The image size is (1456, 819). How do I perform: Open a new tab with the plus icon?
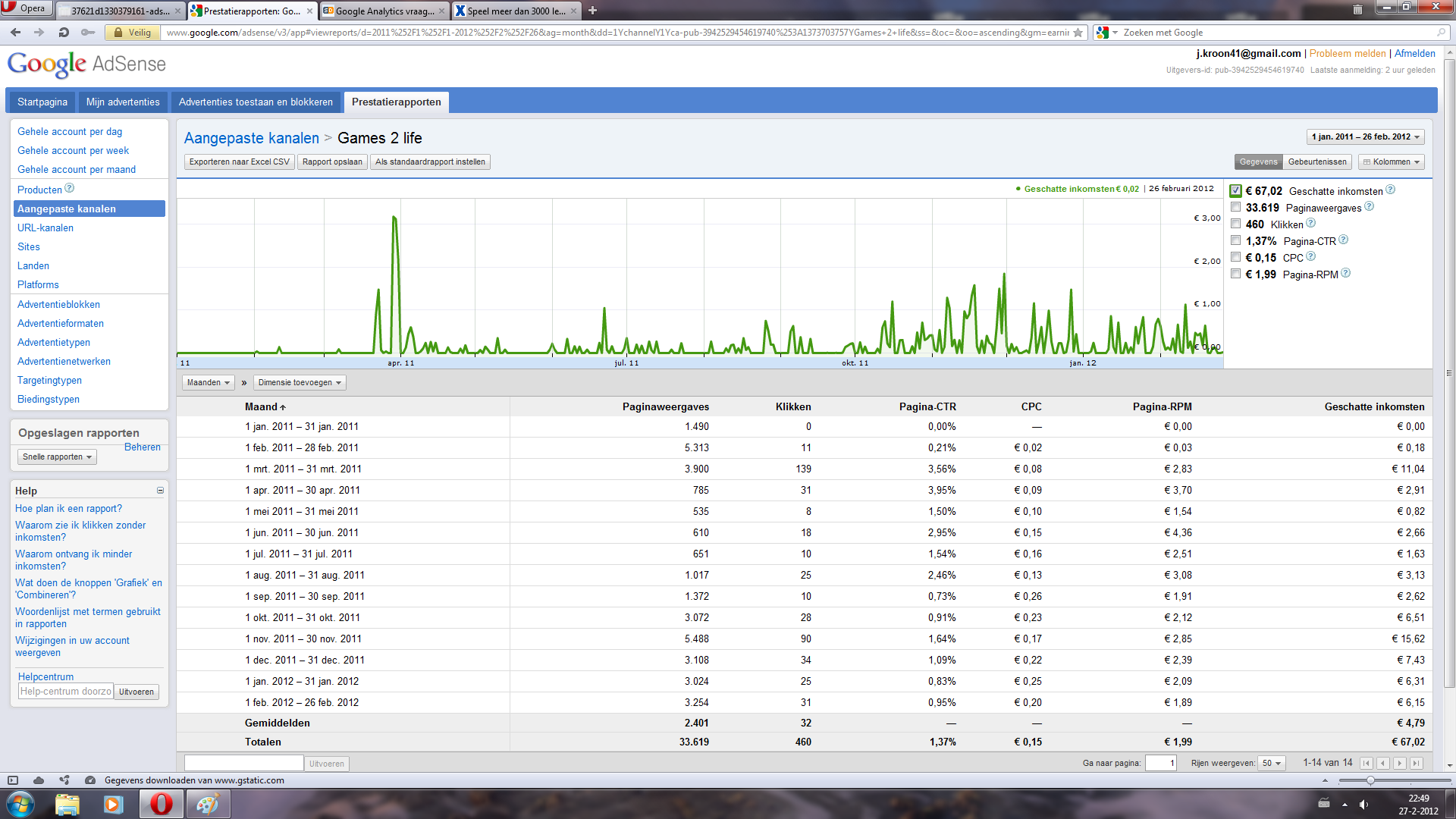click(592, 11)
